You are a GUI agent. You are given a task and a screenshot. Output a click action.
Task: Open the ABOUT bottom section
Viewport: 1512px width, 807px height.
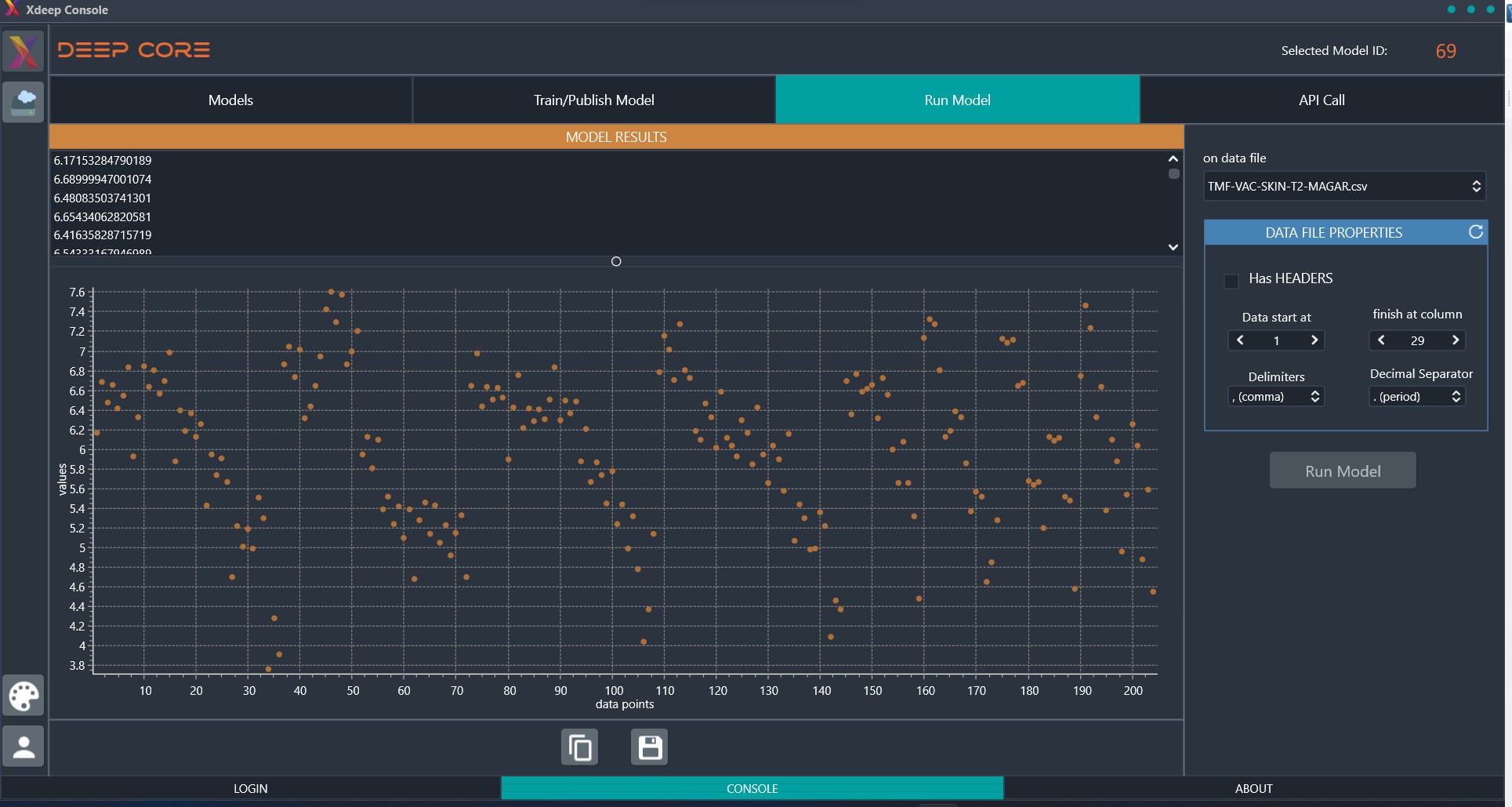click(x=1254, y=788)
